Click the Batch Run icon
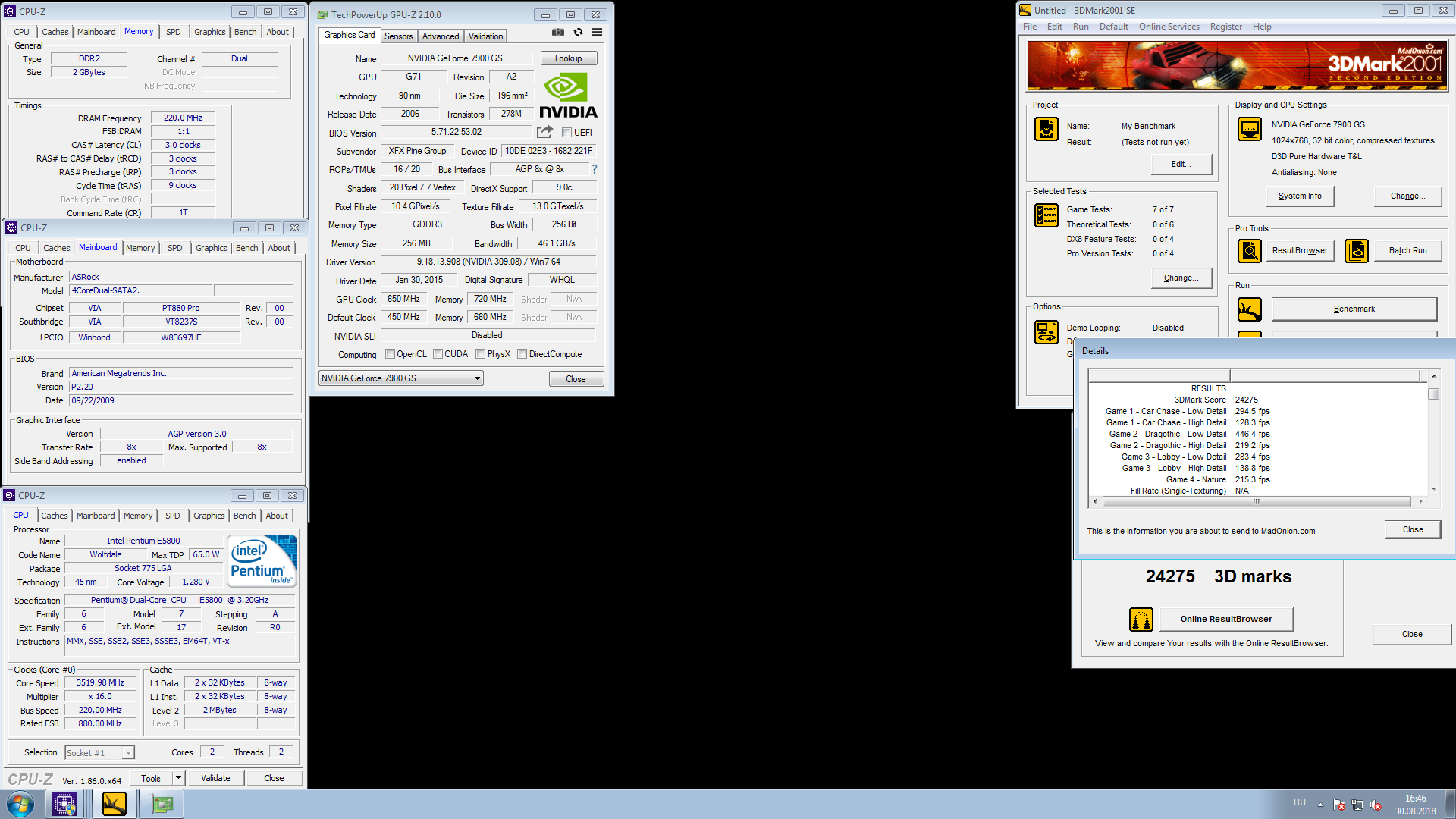 [x=1357, y=250]
